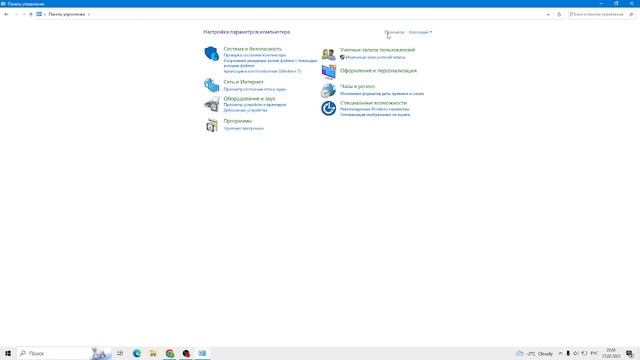Image resolution: width=640 pixels, height=360 pixels.
Task: Open System and Security shield icon
Action: click(211, 53)
